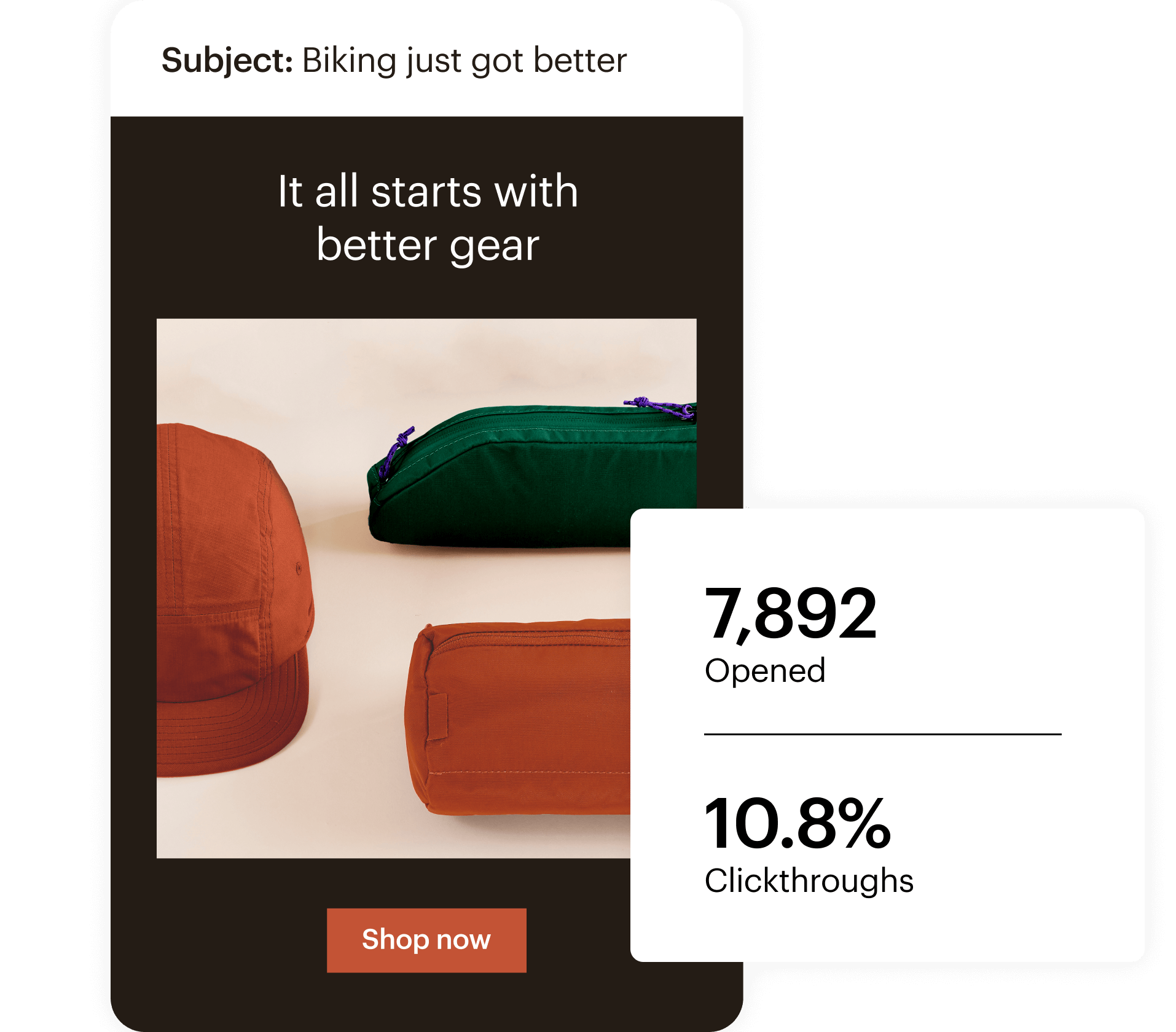The width and height of the screenshot is (1176, 1032).
Task: Click the small eyelet on the orange cap
Action: 299,569
